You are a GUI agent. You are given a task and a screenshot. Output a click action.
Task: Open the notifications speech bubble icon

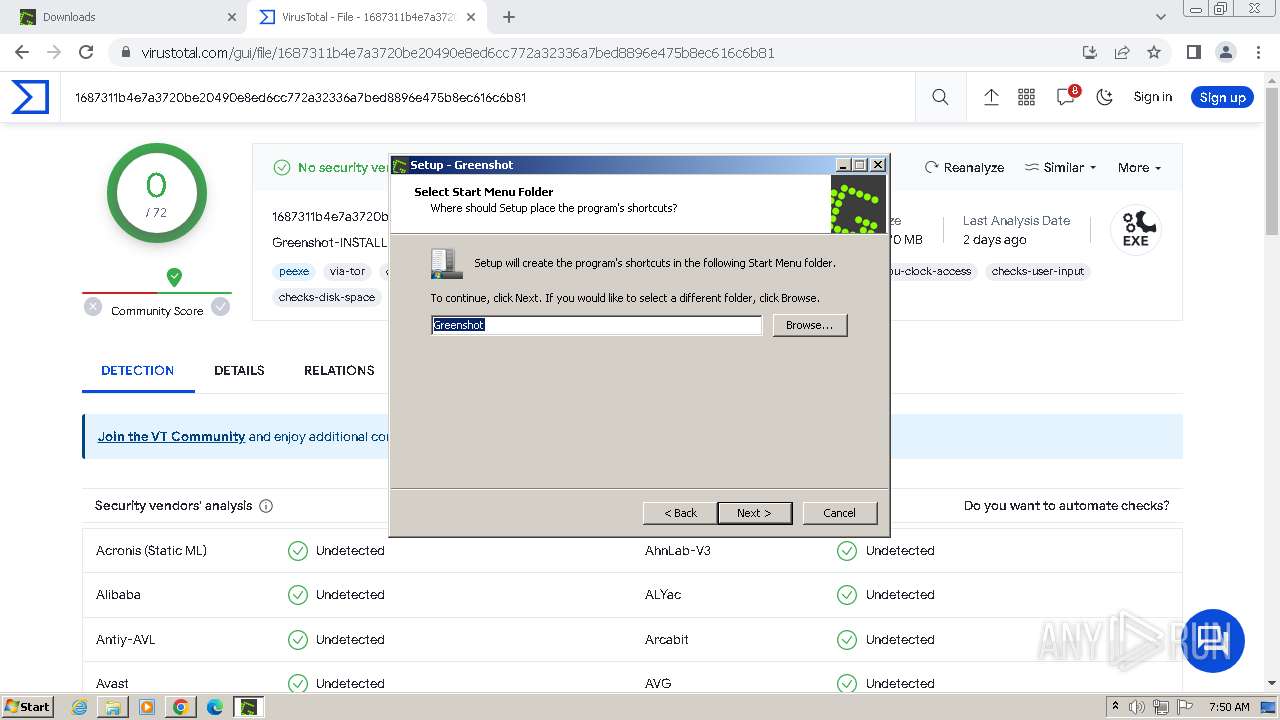point(1066,97)
